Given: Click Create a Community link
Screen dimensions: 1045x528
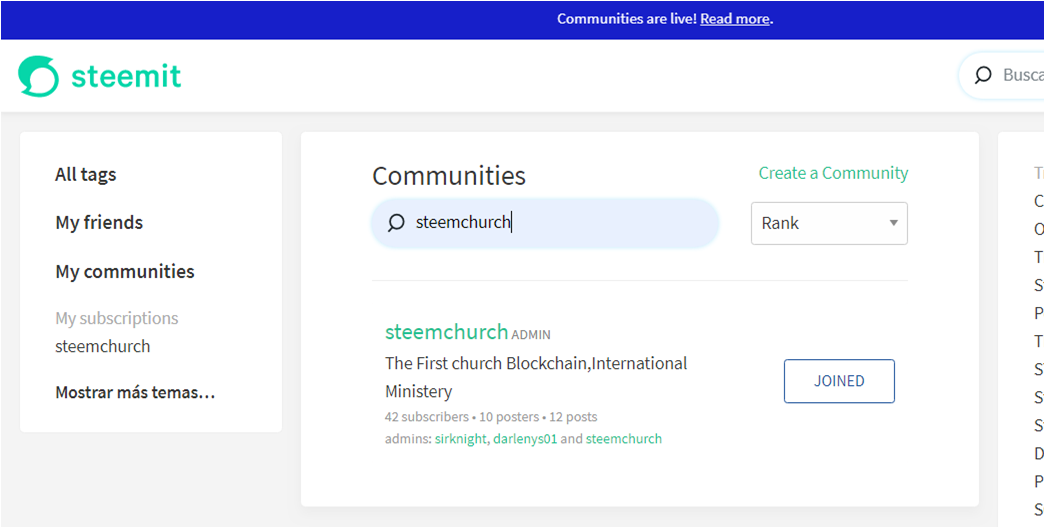Looking at the screenshot, I should coord(833,173).
